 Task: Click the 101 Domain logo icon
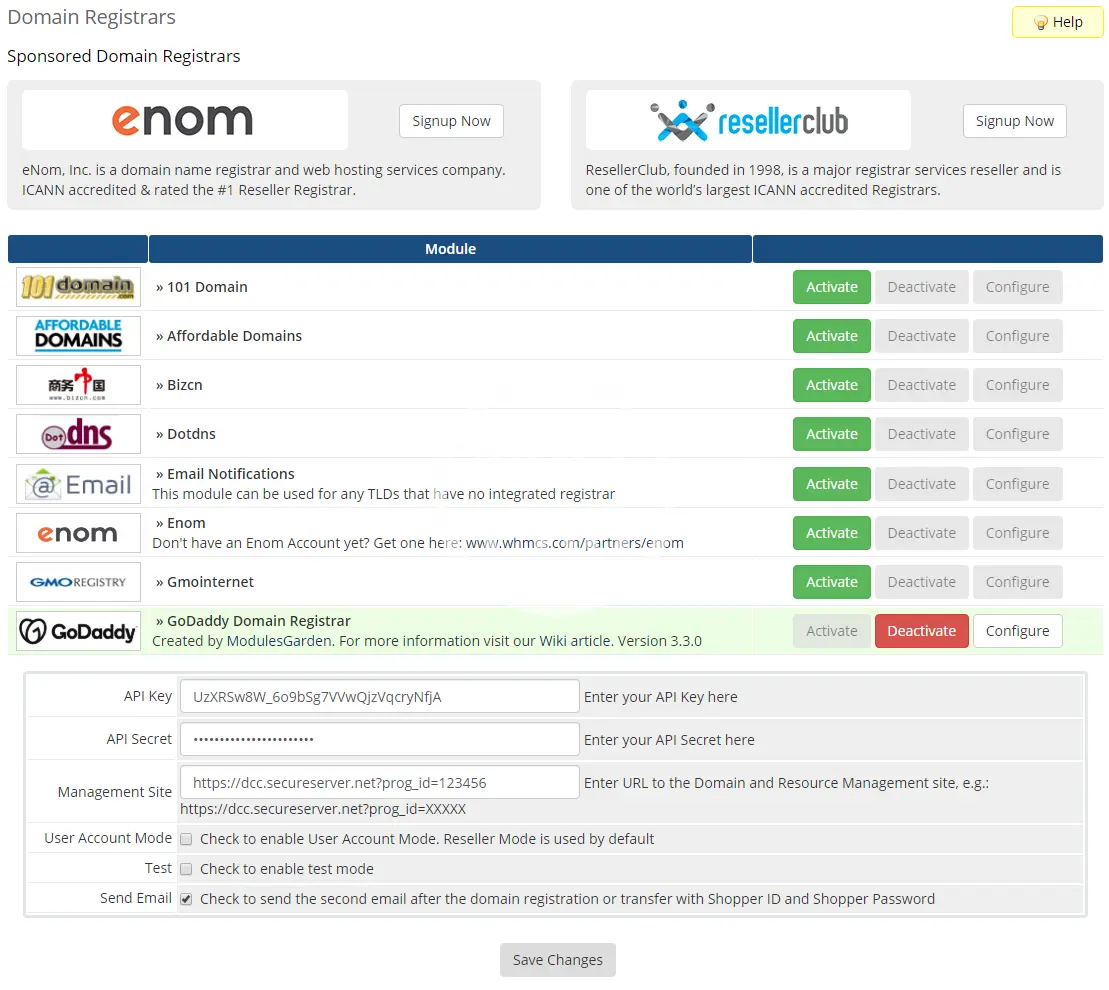click(78, 287)
